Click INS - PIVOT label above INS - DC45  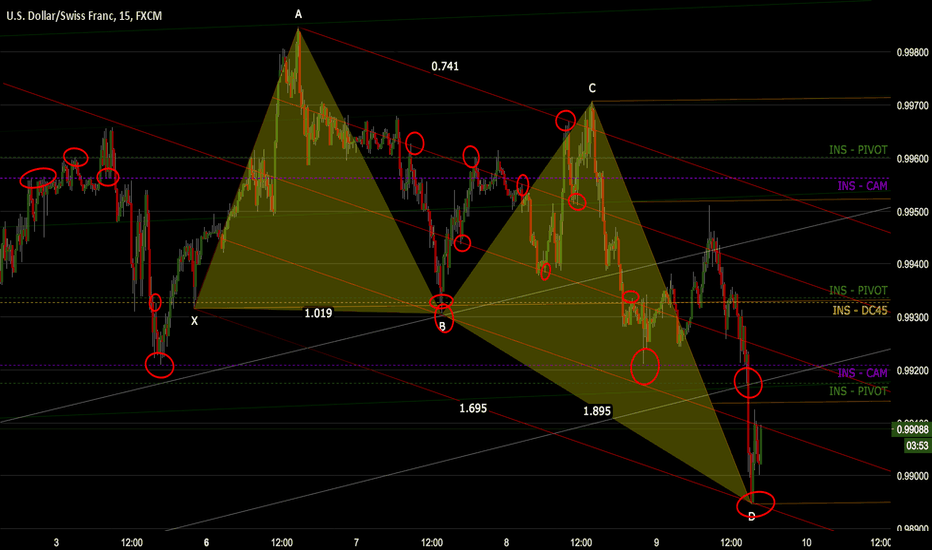(x=858, y=290)
